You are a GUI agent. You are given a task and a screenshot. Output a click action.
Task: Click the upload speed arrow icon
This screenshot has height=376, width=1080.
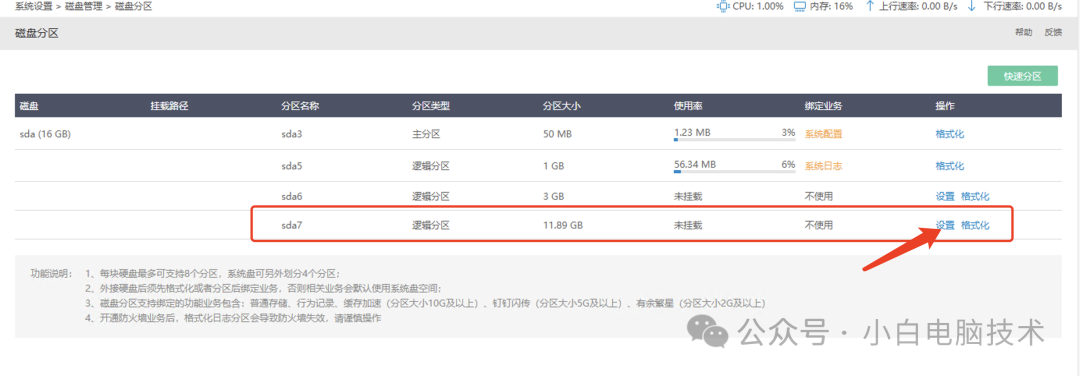(x=870, y=6)
